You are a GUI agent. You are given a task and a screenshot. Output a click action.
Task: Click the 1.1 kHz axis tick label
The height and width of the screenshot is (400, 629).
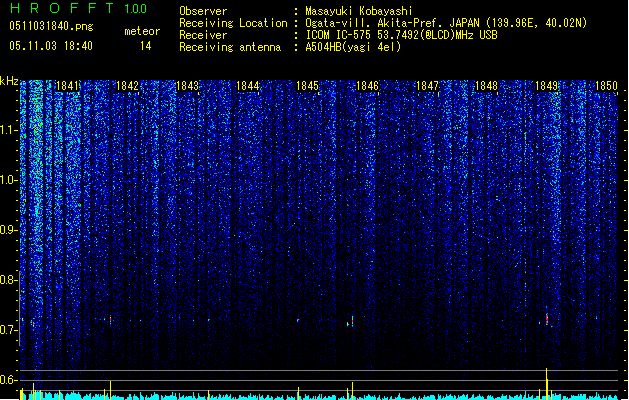point(9,130)
